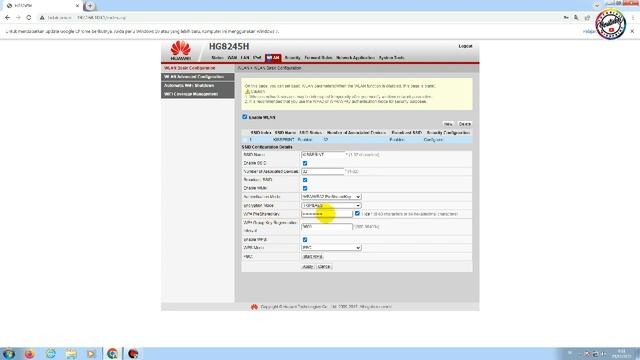Click the Start WPS button
This screenshot has height=360, width=640.
313,257
